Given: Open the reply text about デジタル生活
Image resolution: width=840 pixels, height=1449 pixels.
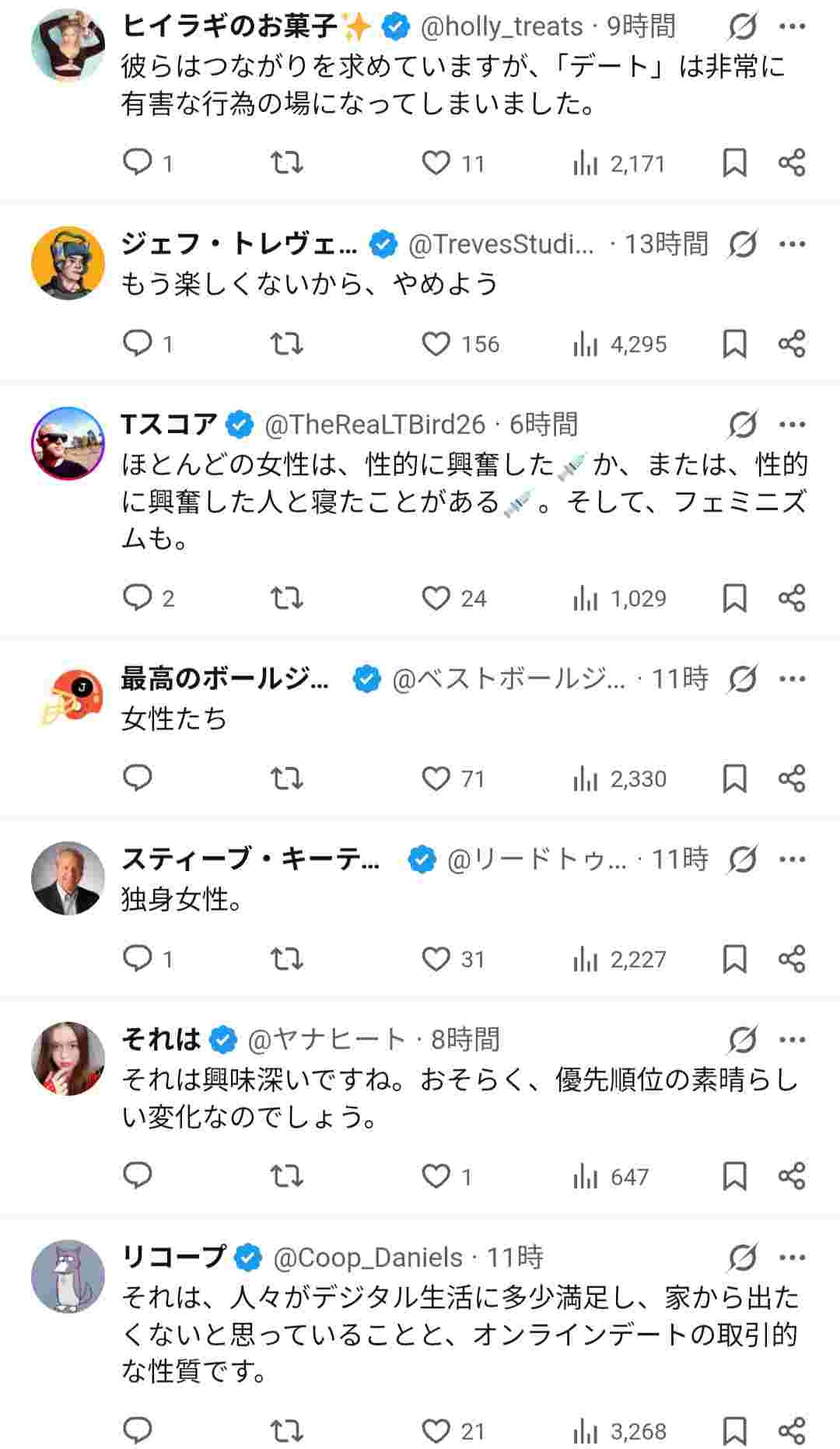Looking at the screenshot, I should tap(459, 1334).
